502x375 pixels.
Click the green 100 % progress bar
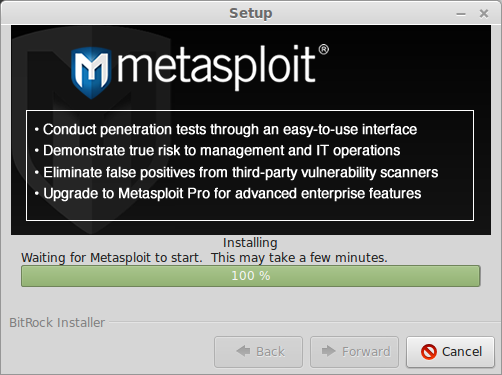pyautogui.click(x=251, y=276)
